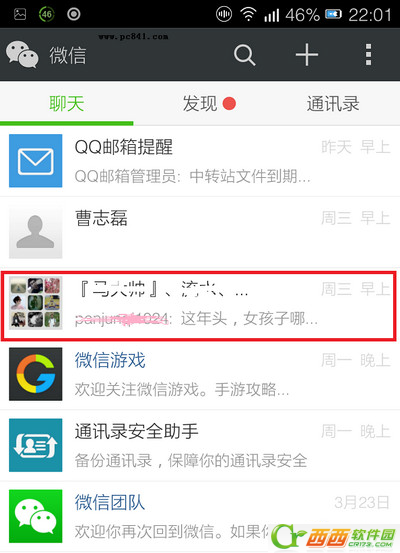Open the QQ邮箱提醒 conversation
This screenshot has height=553, width=400.
coord(200,161)
